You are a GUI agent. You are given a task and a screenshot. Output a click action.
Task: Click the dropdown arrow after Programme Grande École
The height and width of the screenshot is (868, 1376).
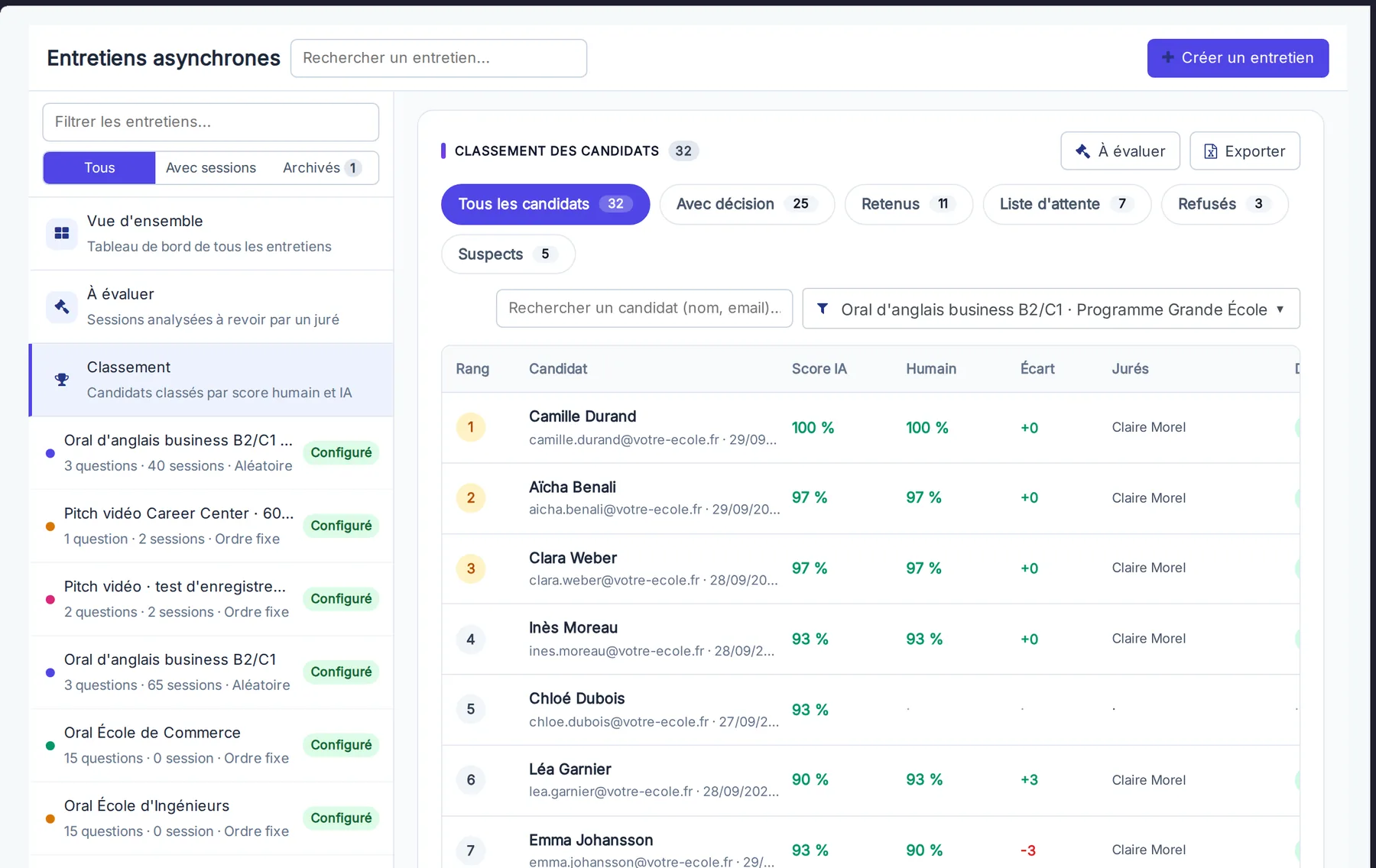click(x=1280, y=309)
